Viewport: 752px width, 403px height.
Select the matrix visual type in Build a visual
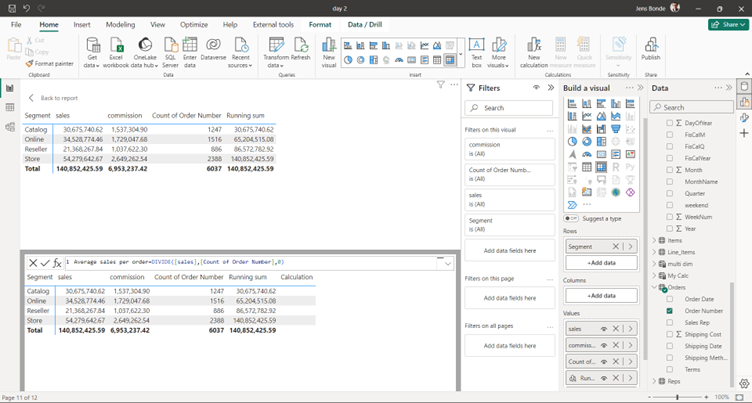click(601, 167)
